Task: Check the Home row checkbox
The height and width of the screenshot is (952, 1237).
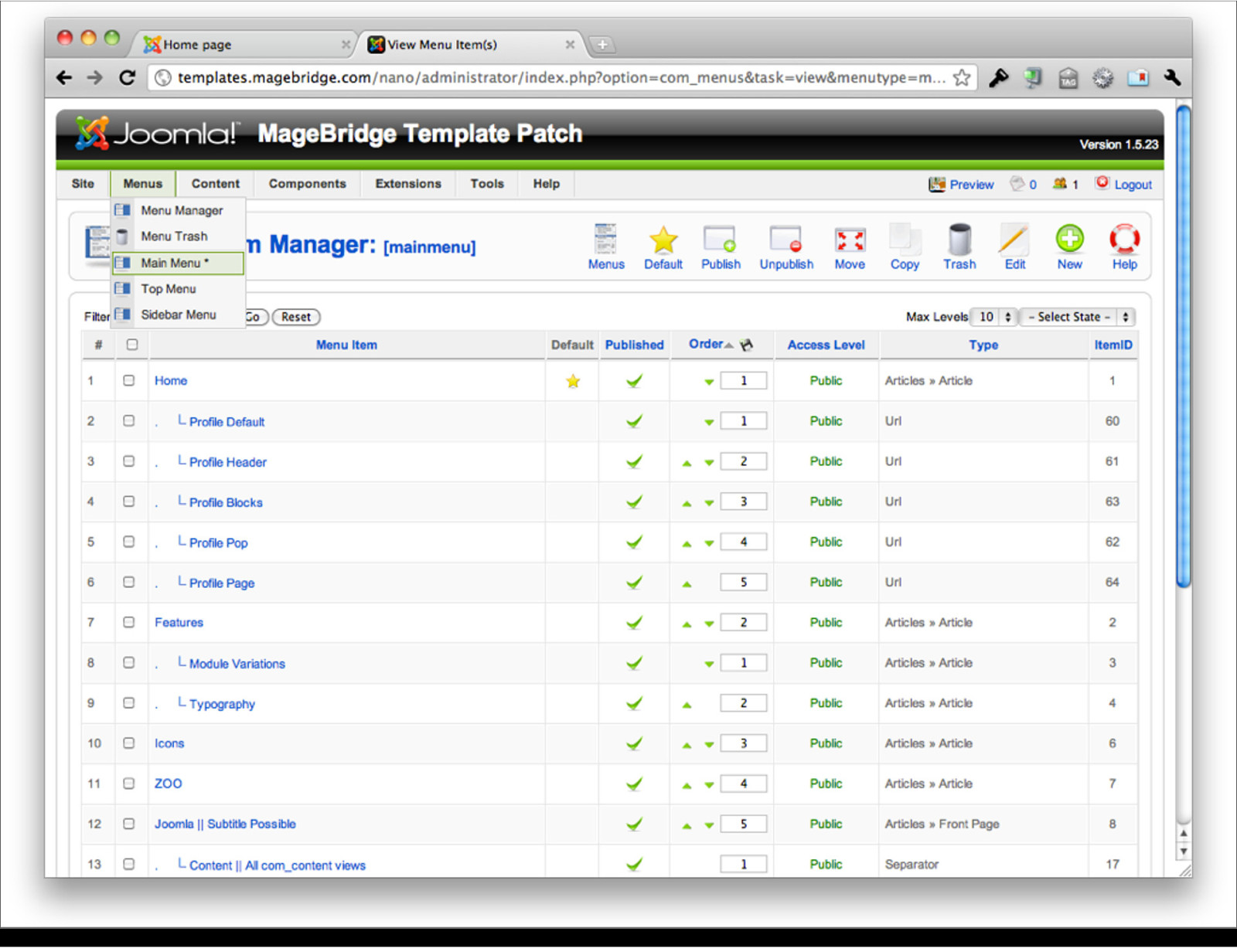Action: [129, 380]
